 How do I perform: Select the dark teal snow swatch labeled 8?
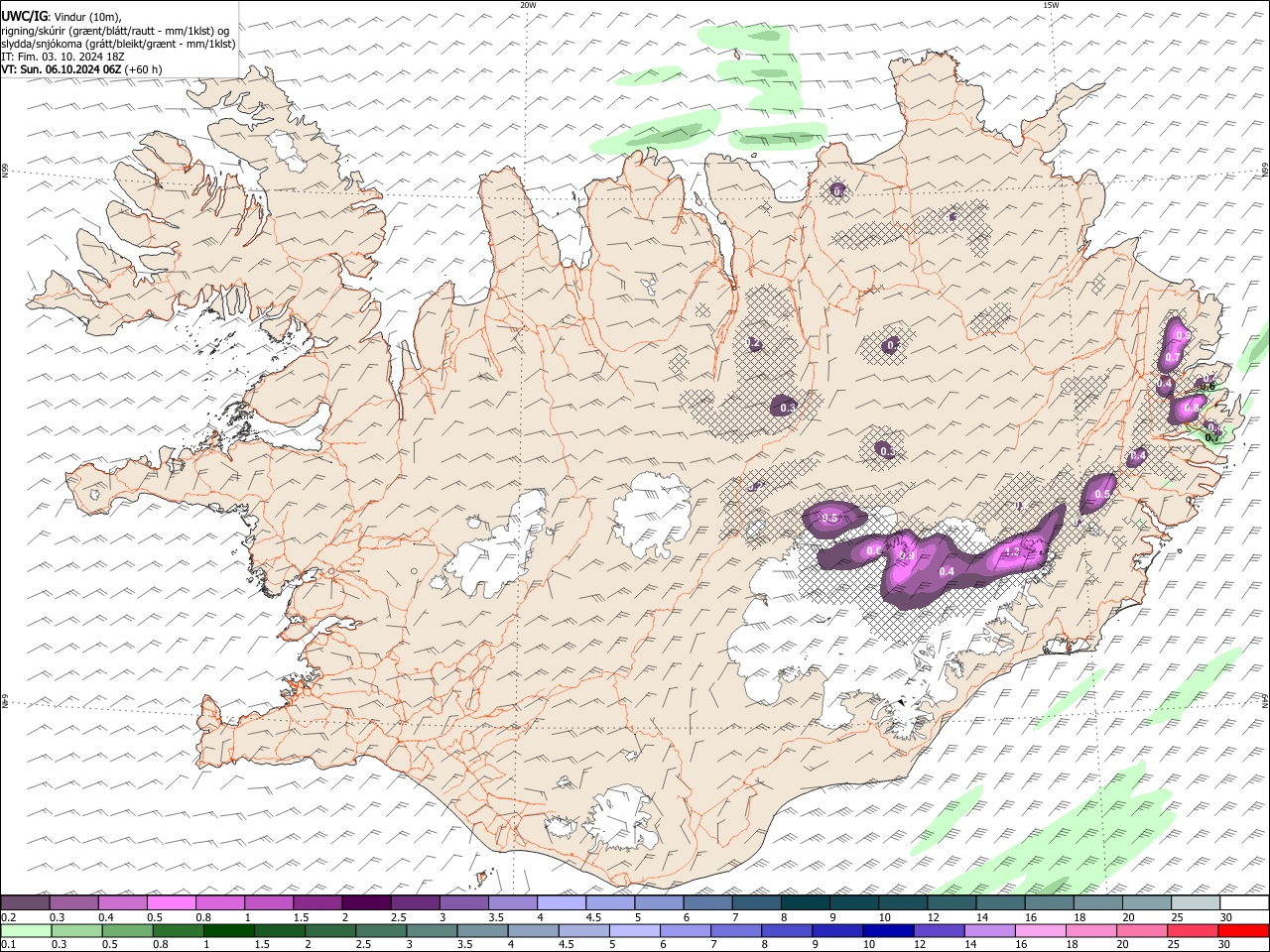(x=805, y=903)
